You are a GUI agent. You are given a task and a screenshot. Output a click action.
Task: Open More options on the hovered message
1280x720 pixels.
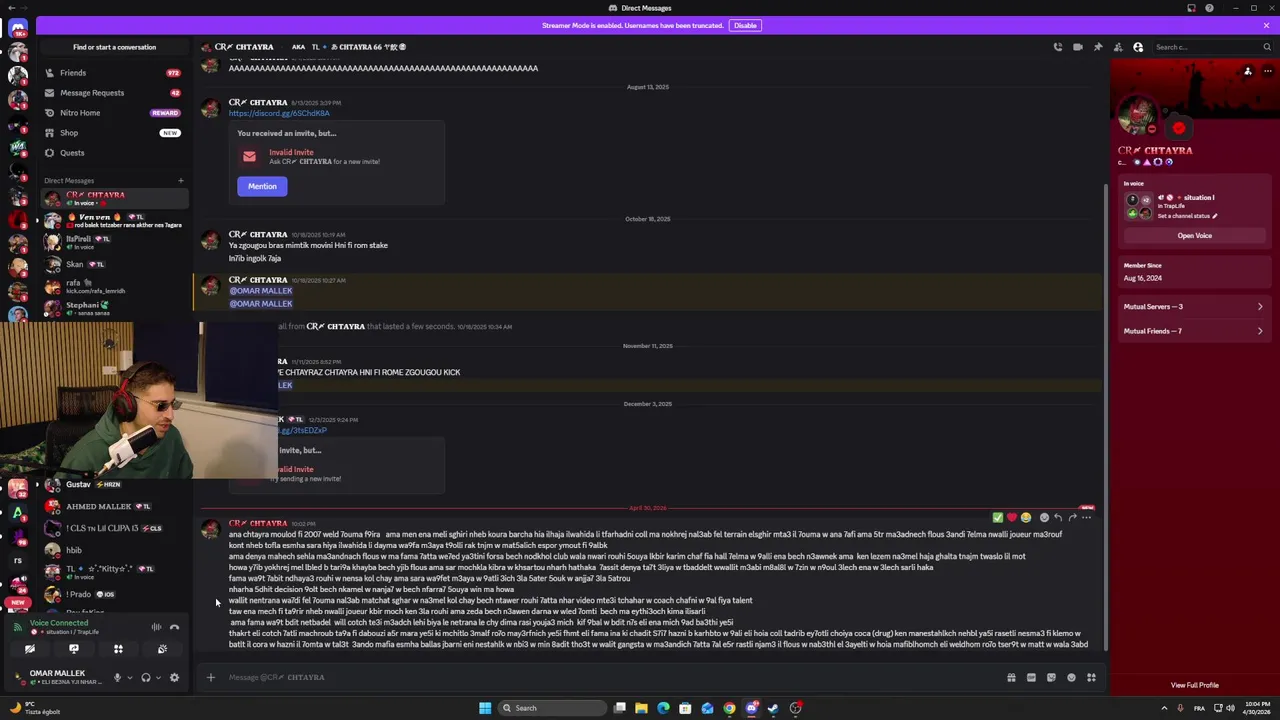pos(1087,518)
